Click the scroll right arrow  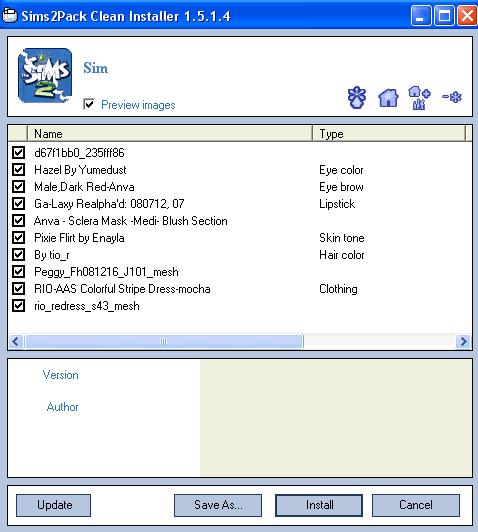click(x=463, y=341)
